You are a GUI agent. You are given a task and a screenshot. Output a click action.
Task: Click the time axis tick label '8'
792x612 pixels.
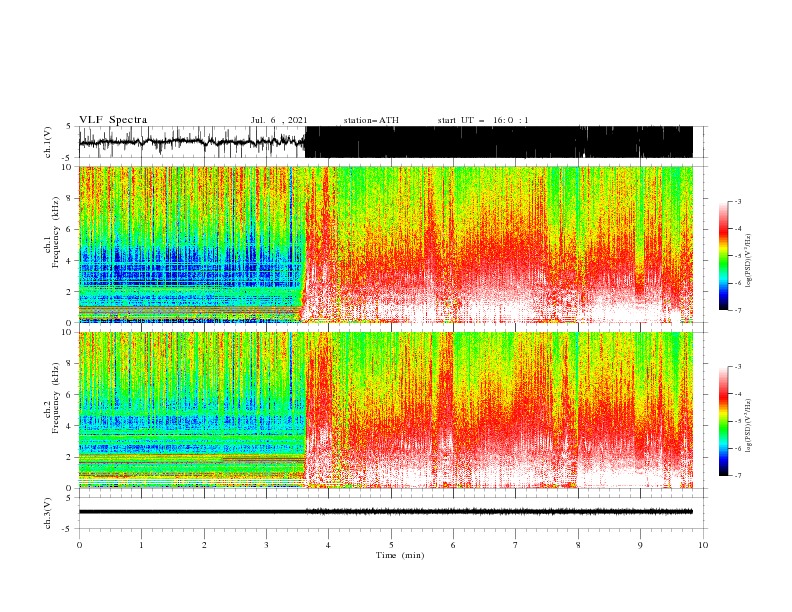coord(578,545)
